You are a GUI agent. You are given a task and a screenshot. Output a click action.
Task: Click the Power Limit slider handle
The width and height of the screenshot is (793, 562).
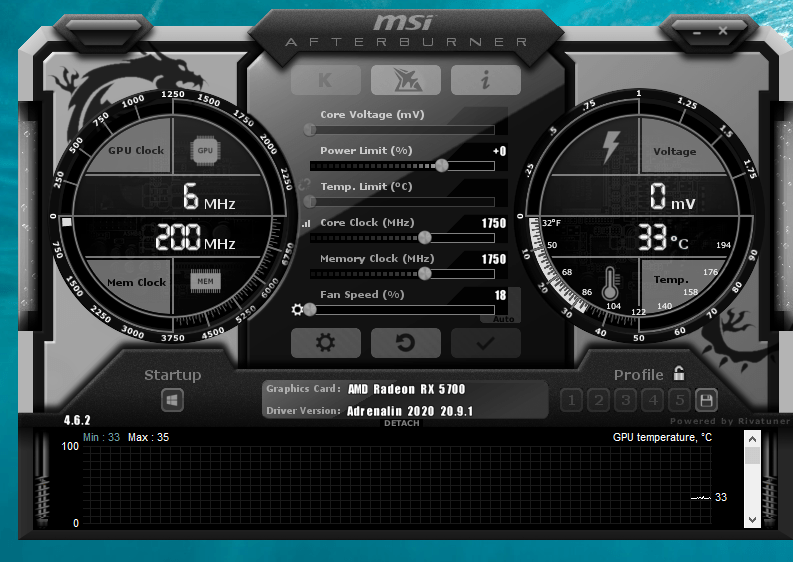[x=442, y=165]
